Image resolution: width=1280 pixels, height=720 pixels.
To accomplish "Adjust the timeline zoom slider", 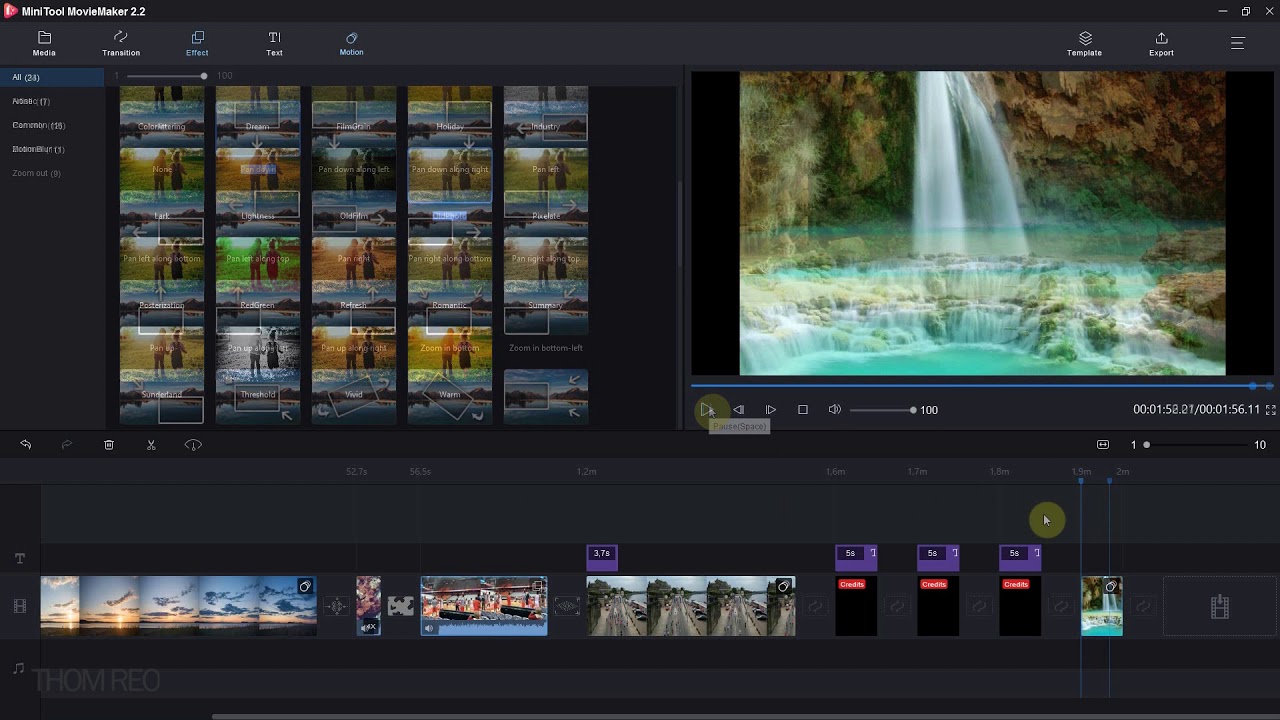I will [1197, 445].
